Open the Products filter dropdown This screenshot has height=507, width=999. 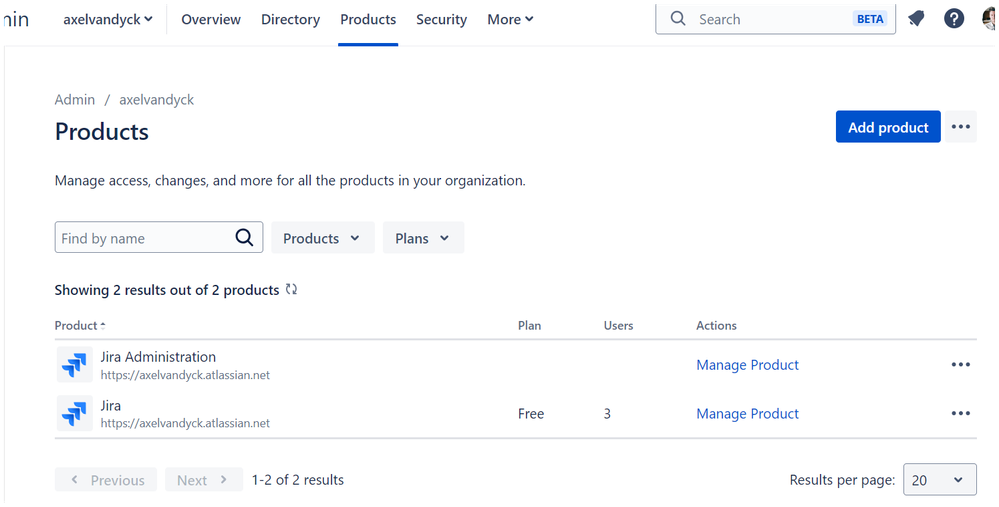pyautogui.click(x=323, y=238)
